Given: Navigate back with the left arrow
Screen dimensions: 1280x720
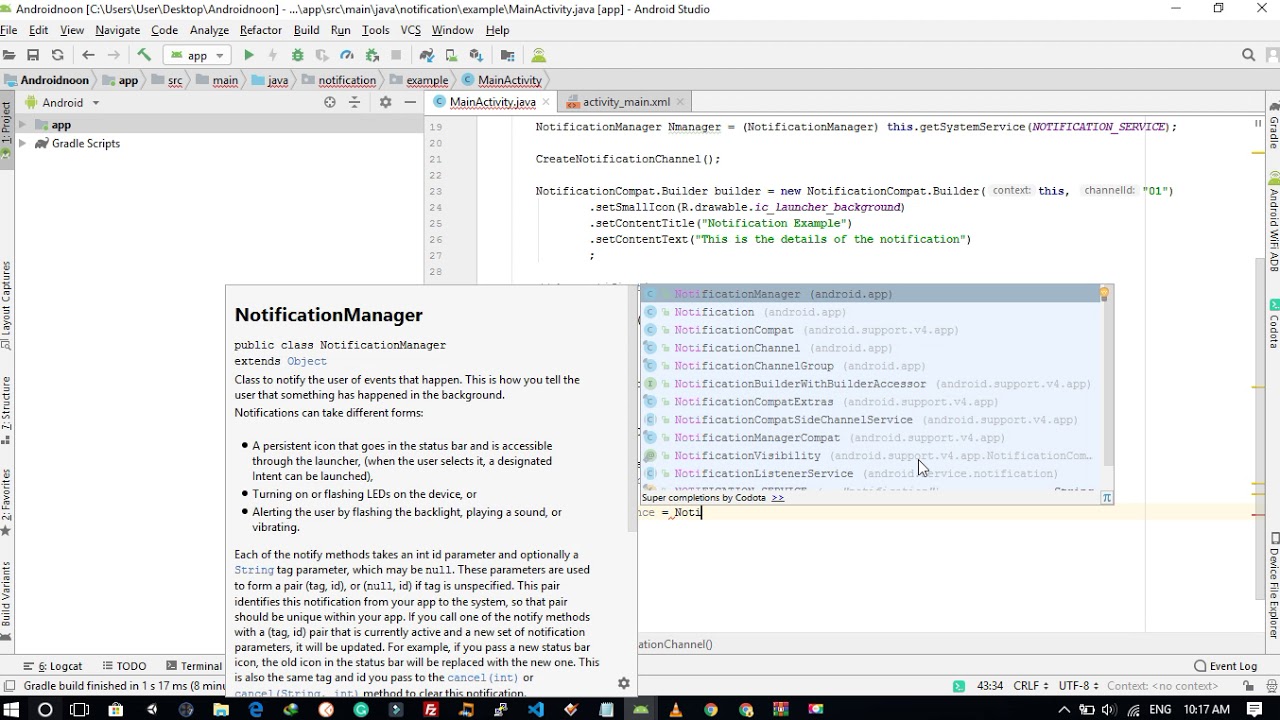Looking at the screenshot, I should pos(88,56).
